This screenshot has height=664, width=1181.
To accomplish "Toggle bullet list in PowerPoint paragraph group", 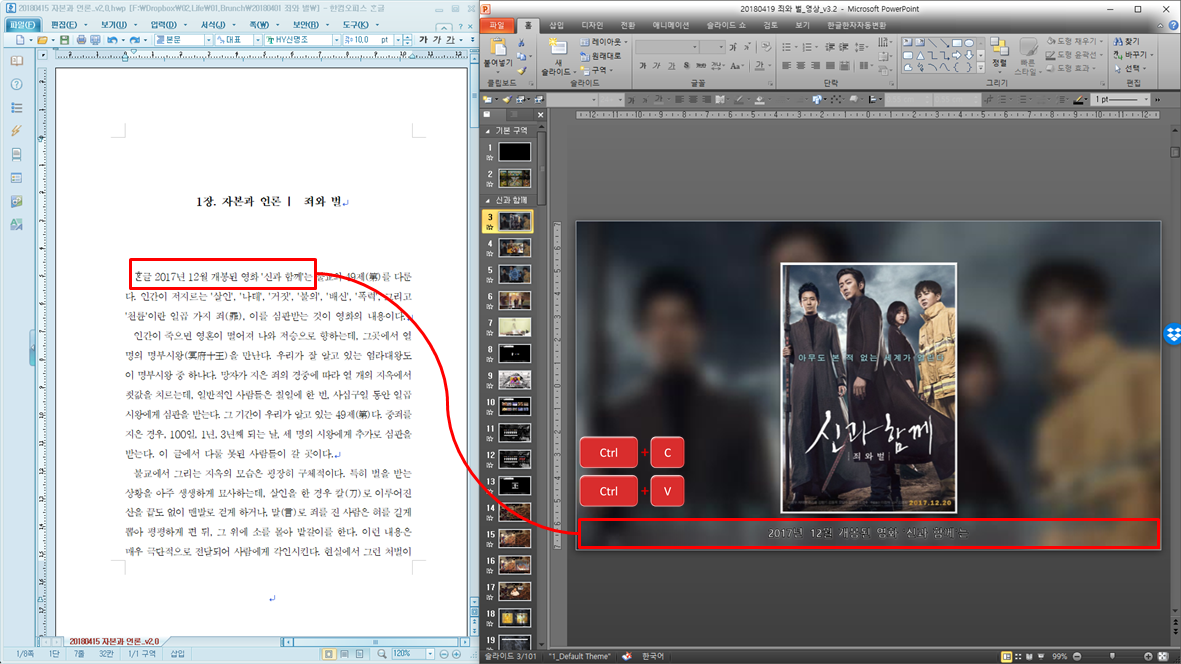I will point(786,47).
